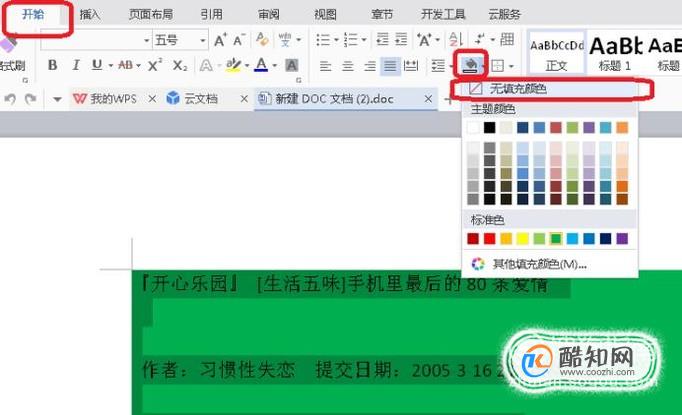Viewport: 682px width, 415px height.
Task: Toggle superscript X²
Action: (155, 65)
